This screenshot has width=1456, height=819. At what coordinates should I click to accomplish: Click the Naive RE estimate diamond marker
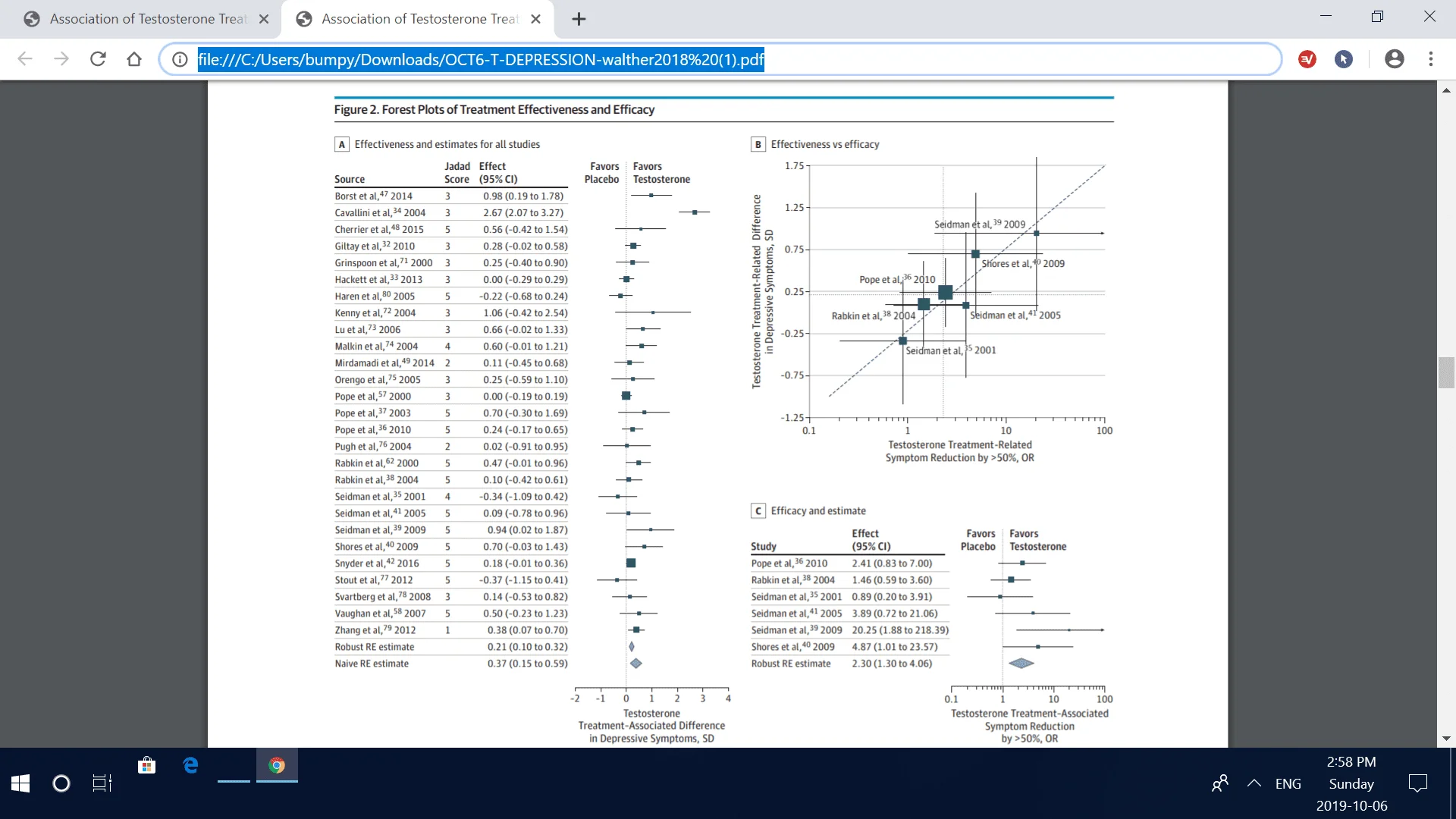pos(636,664)
